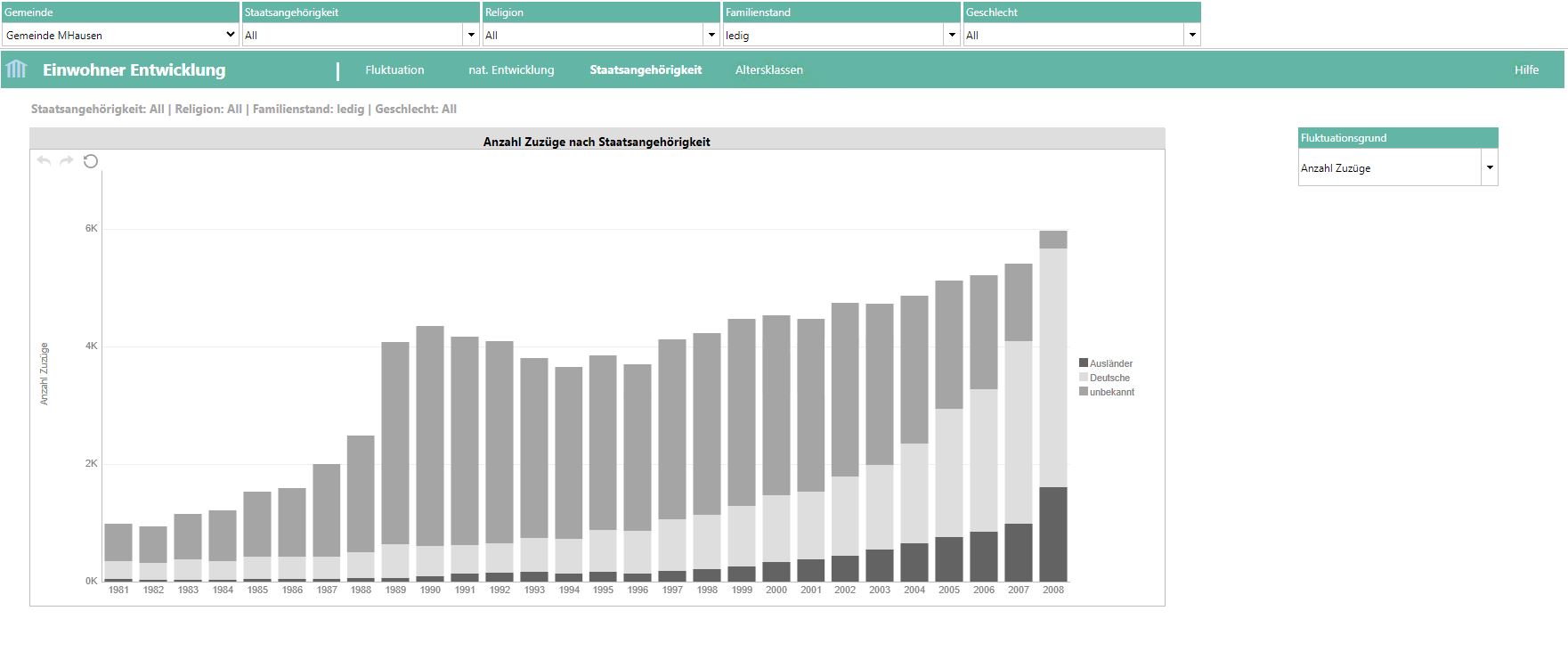This screenshot has width=1568, height=668.
Task: Open the nat. Entwicklung tab
Action: (511, 70)
